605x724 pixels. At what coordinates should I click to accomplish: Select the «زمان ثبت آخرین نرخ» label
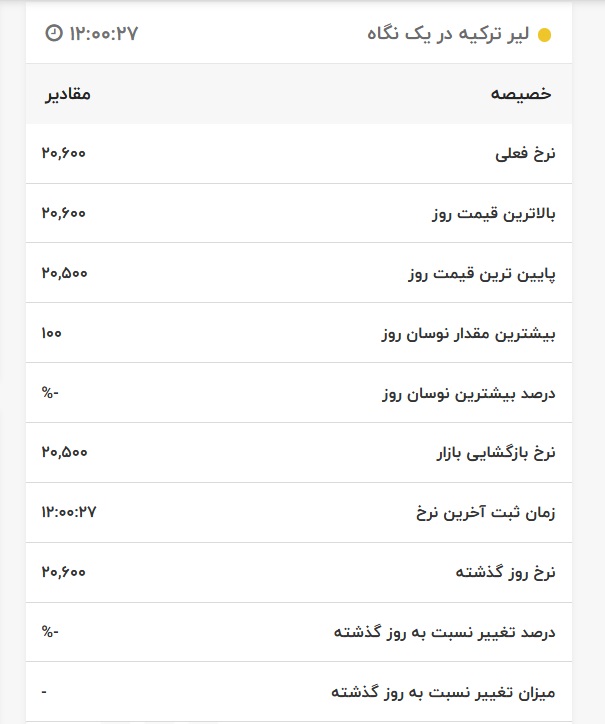coord(484,513)
